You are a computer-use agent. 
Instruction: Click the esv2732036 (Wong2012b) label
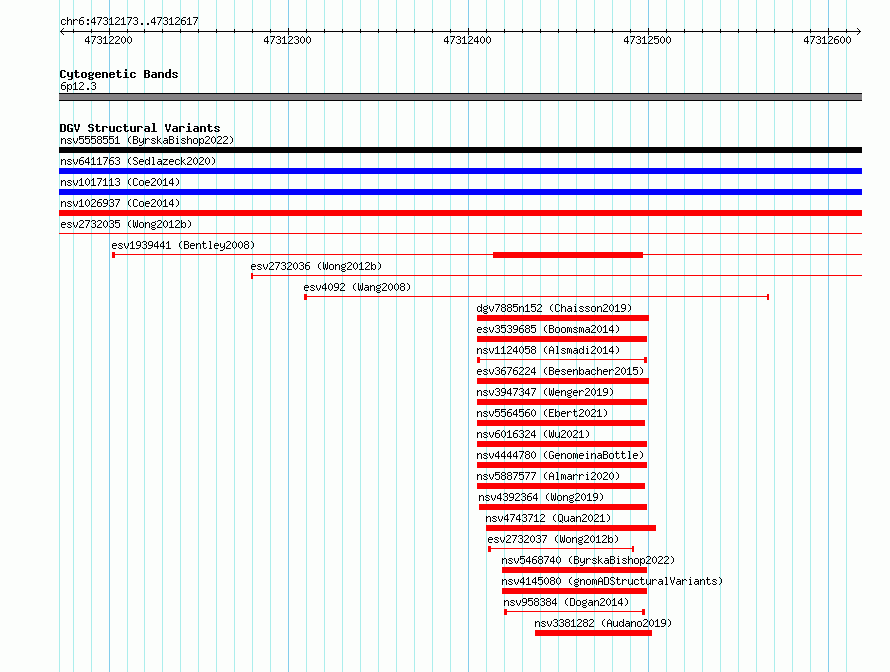[316, 266]
